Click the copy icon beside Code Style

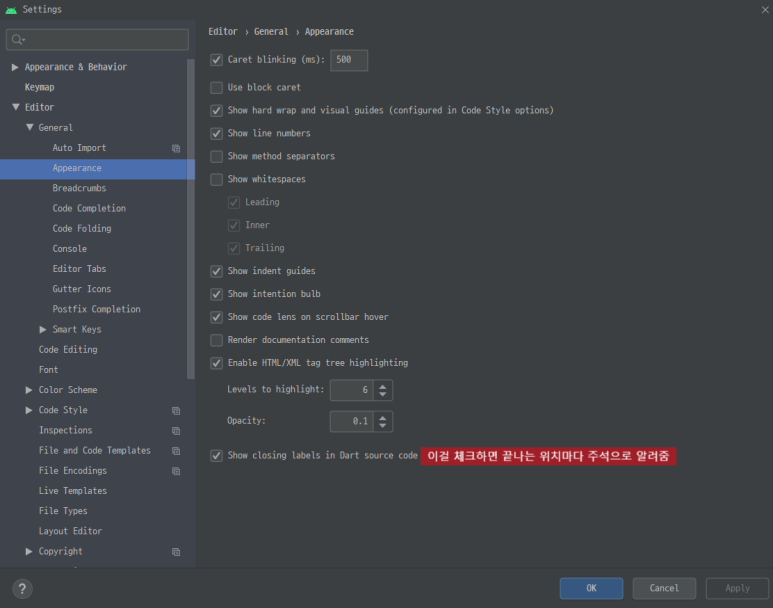coord(176,411)
